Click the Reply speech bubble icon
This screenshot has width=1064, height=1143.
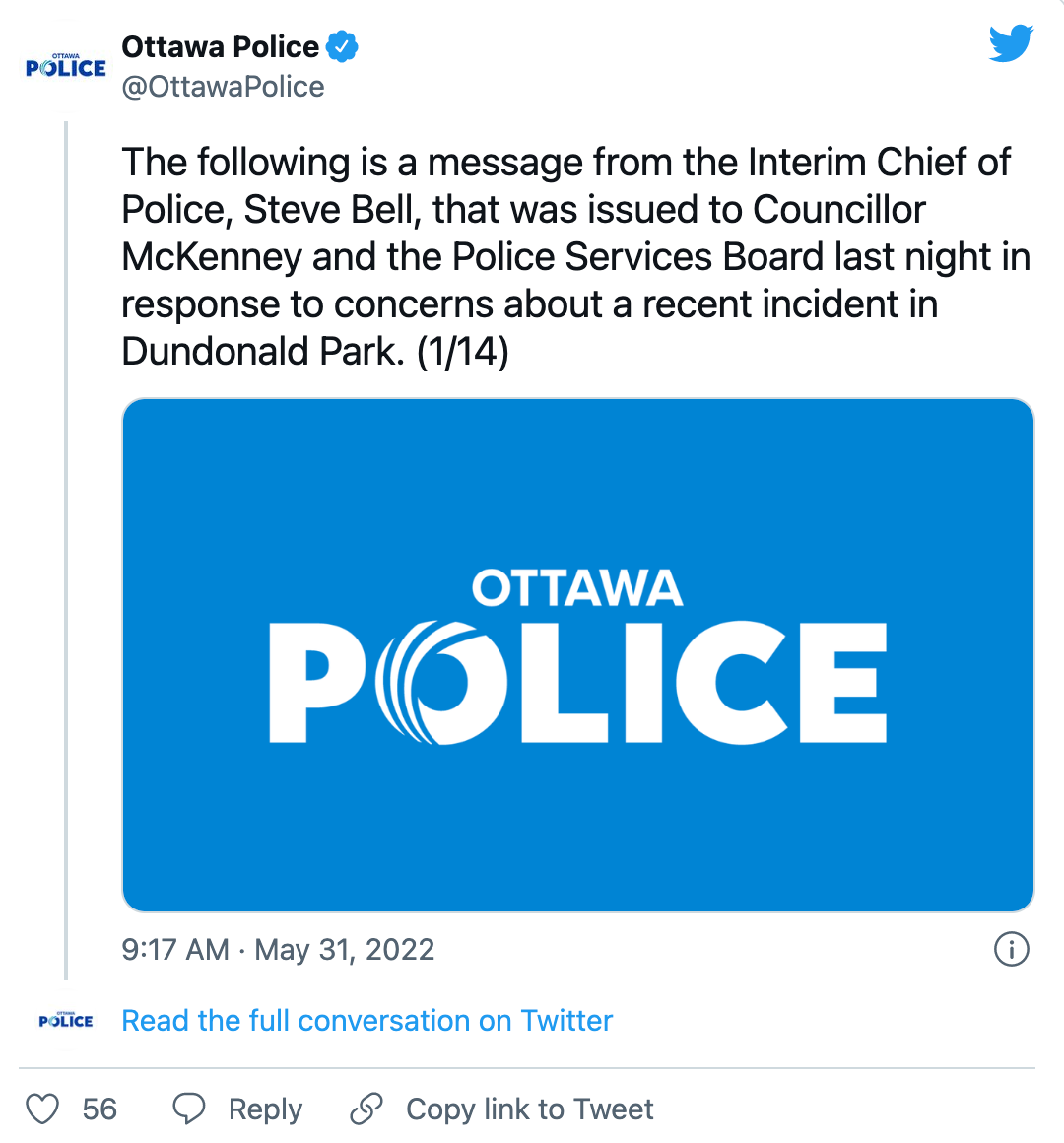click(188, 1109)
